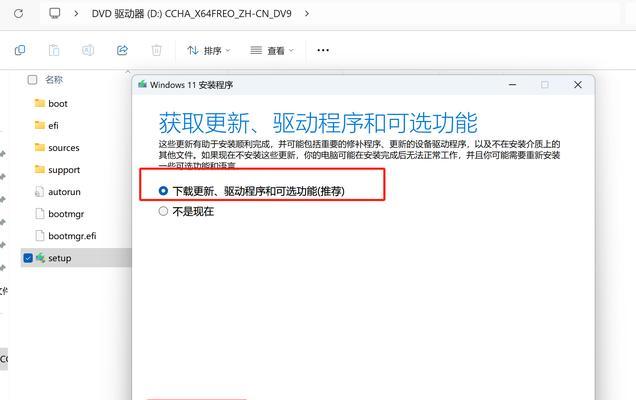The image size is (636, 400).
Task: Click the autorun file icon
Action: click(39, 191)
